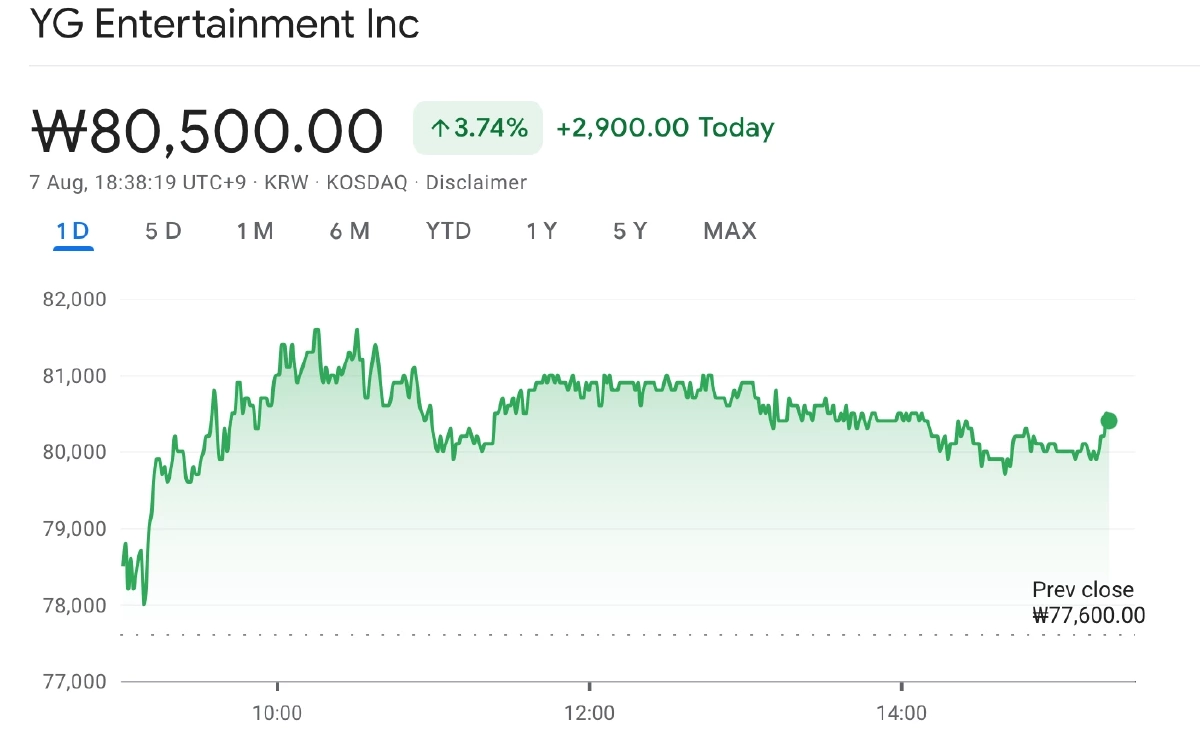Click the 10:00 time axis label
This screenshot has height=749, width=1200.
click(277, 714)
